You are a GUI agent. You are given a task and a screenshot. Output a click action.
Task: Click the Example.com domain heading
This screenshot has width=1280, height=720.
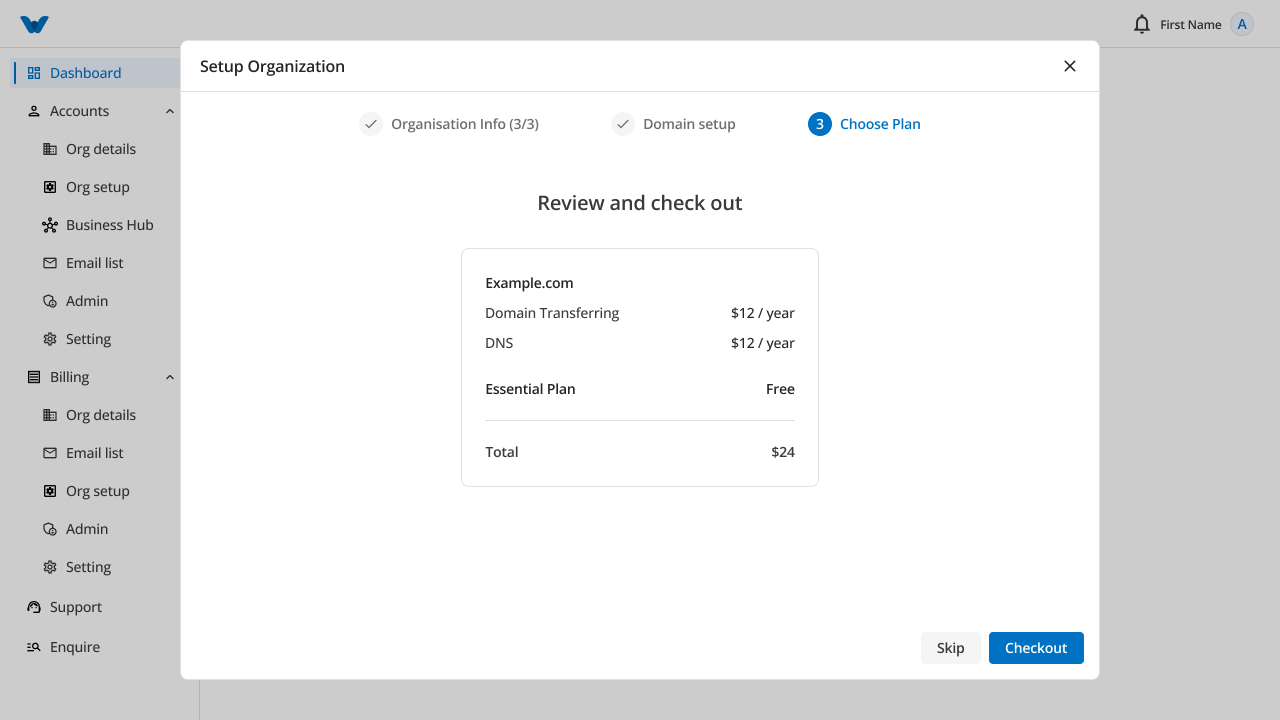[529, 283]
